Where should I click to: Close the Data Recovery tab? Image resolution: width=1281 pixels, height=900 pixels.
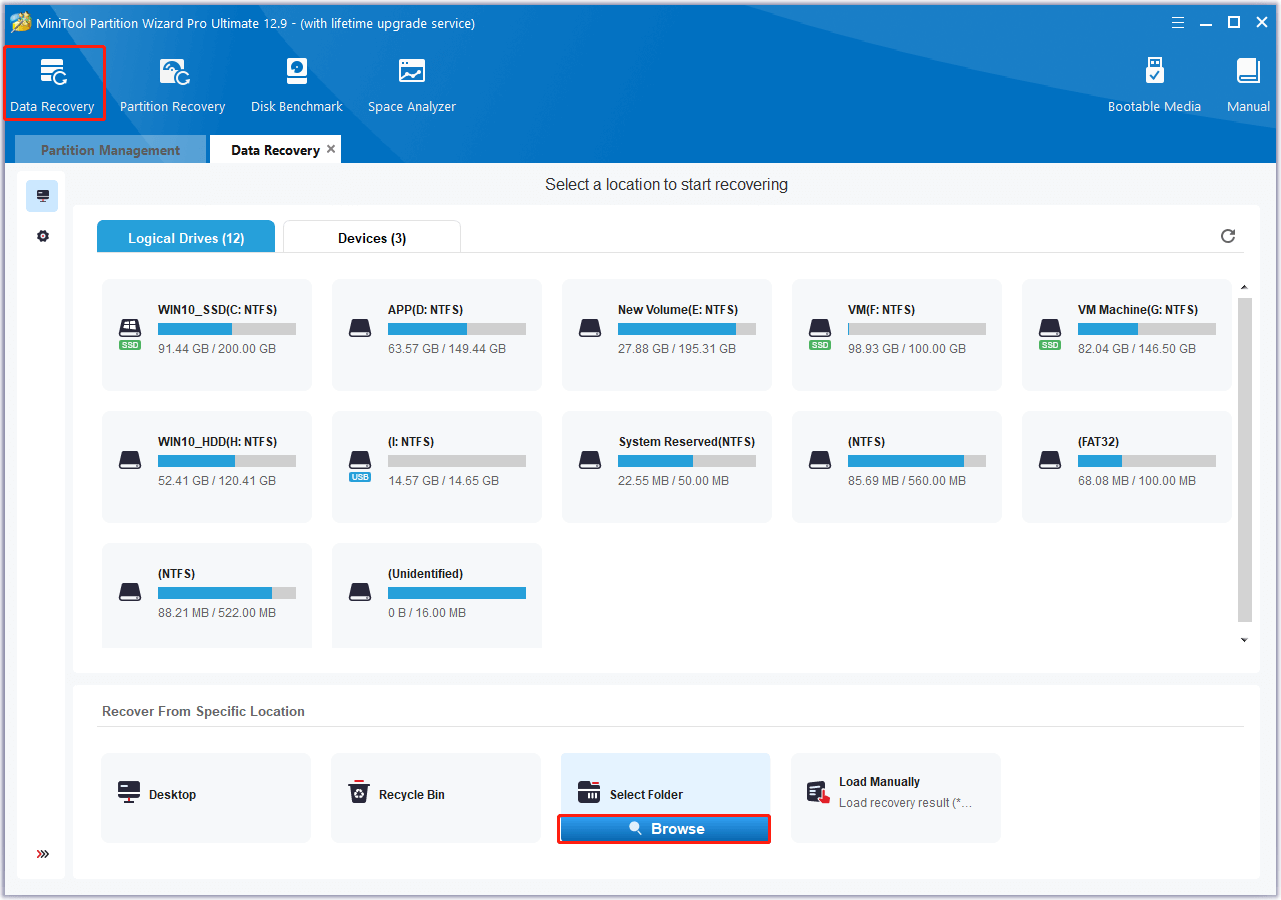point(331,149)
